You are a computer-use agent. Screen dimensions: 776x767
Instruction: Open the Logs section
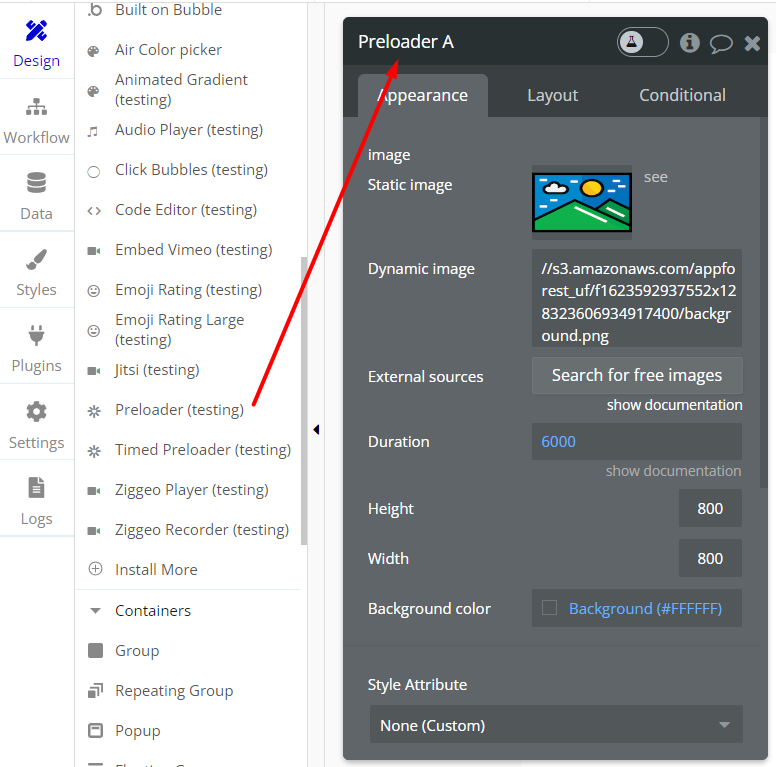36,501
